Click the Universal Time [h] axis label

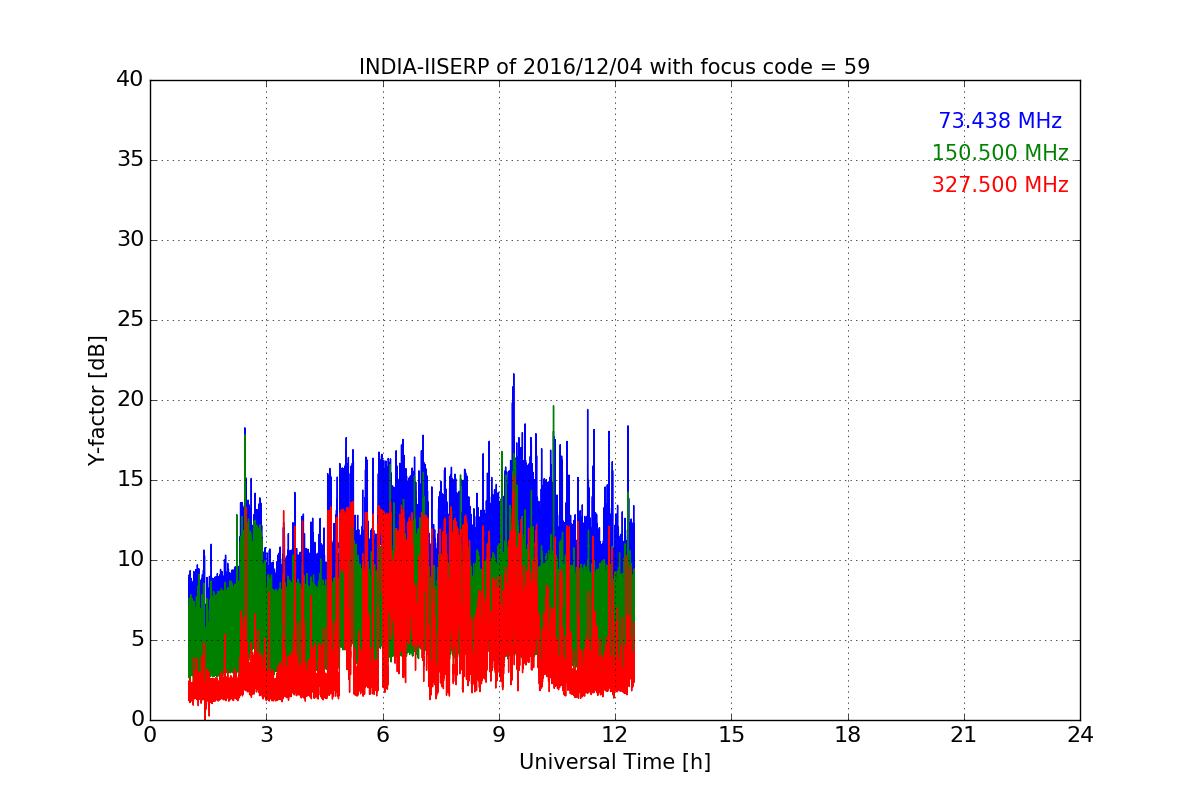(614, 762)
